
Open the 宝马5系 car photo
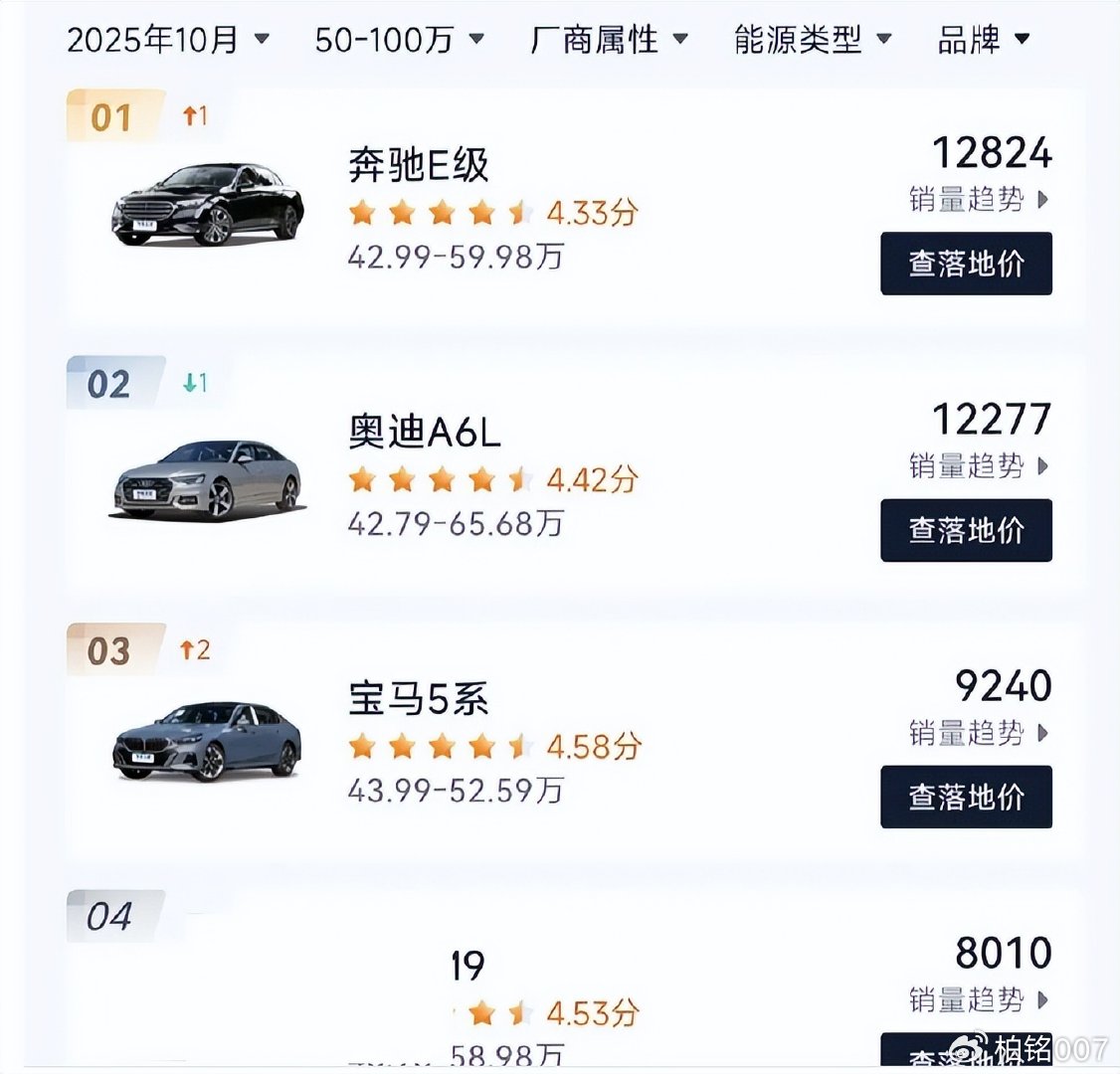pyautogui.click(x=208, y=742)
